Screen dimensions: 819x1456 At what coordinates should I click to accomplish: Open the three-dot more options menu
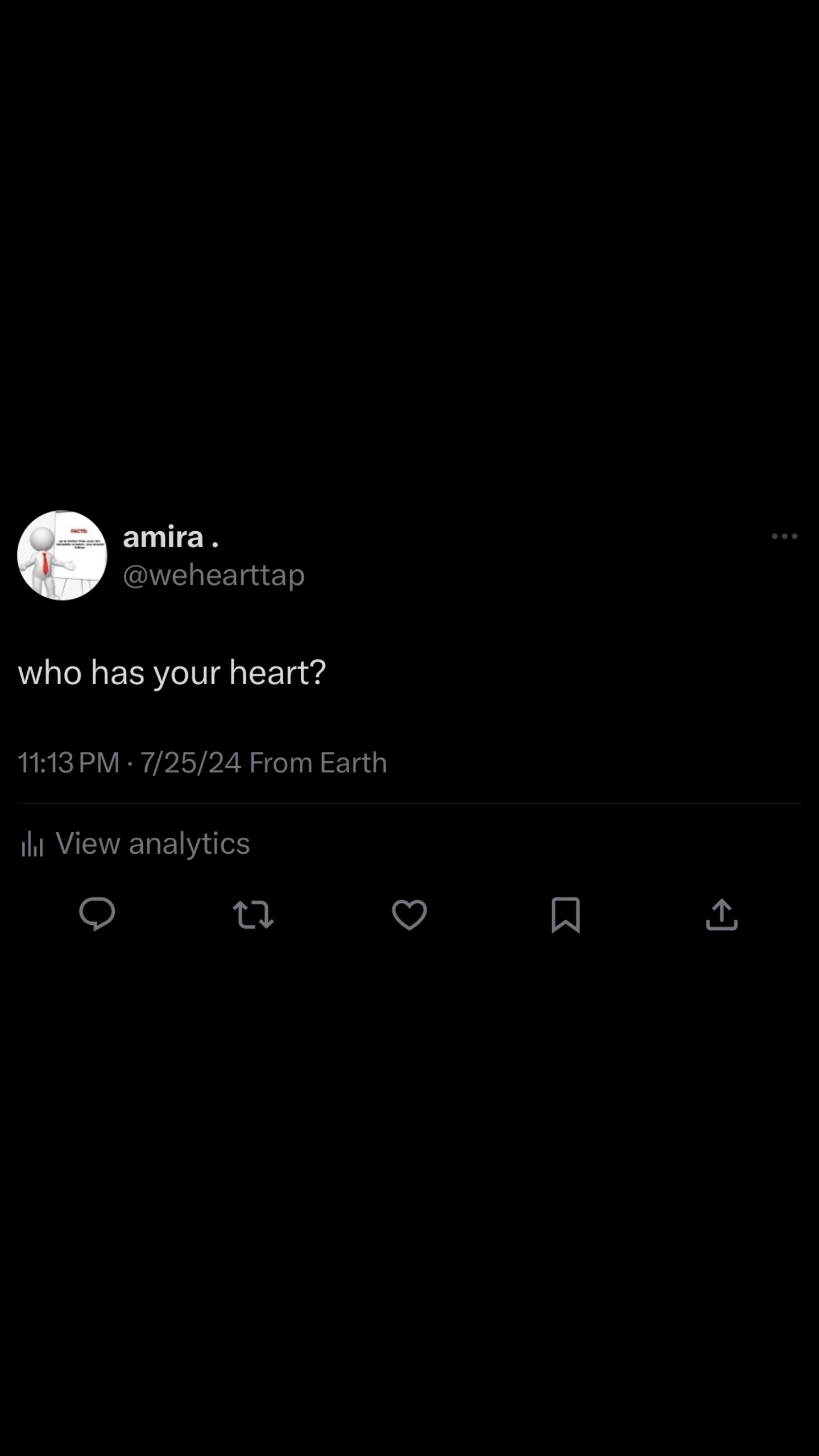784,536
